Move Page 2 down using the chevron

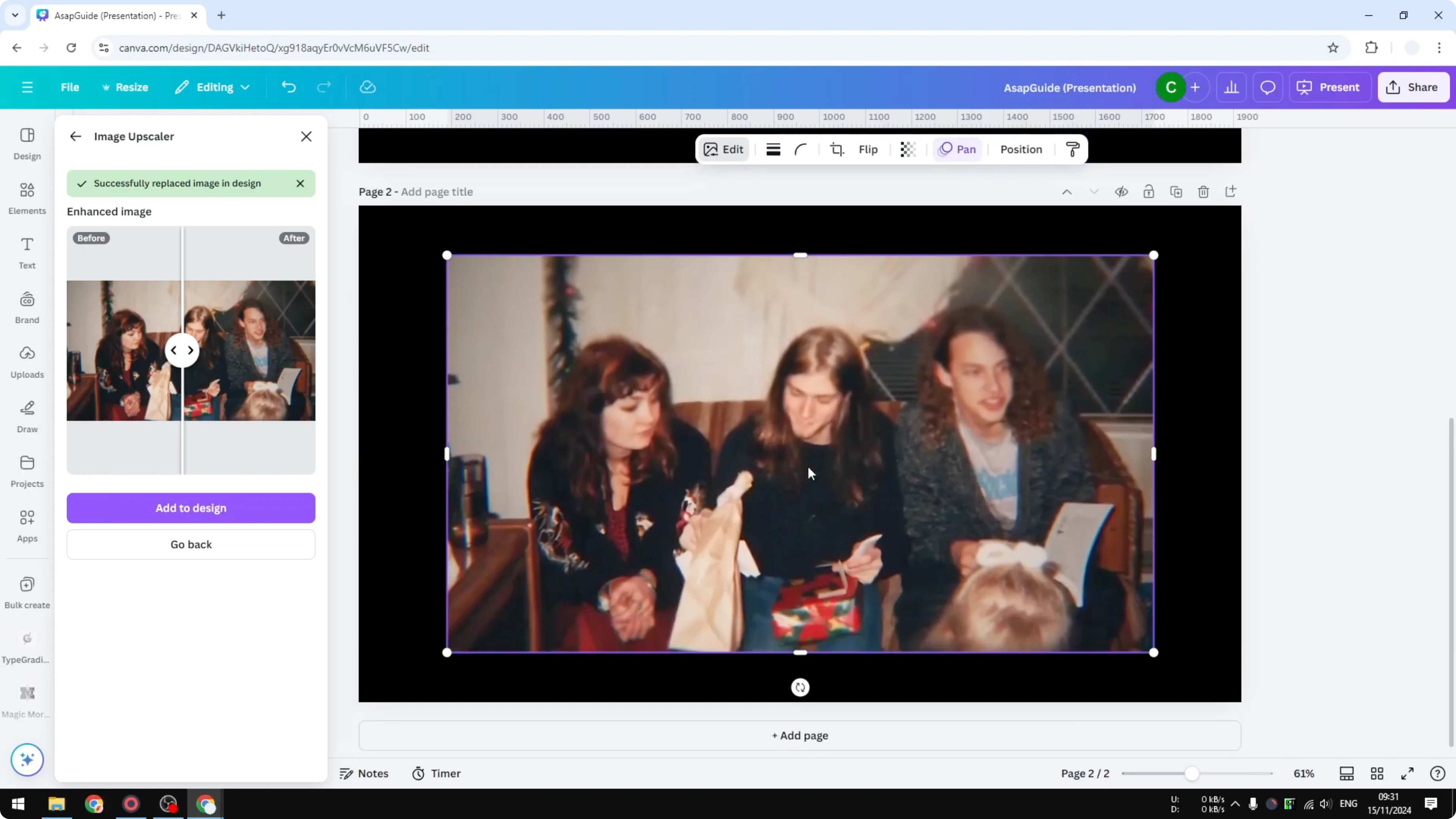[1094, 191]
